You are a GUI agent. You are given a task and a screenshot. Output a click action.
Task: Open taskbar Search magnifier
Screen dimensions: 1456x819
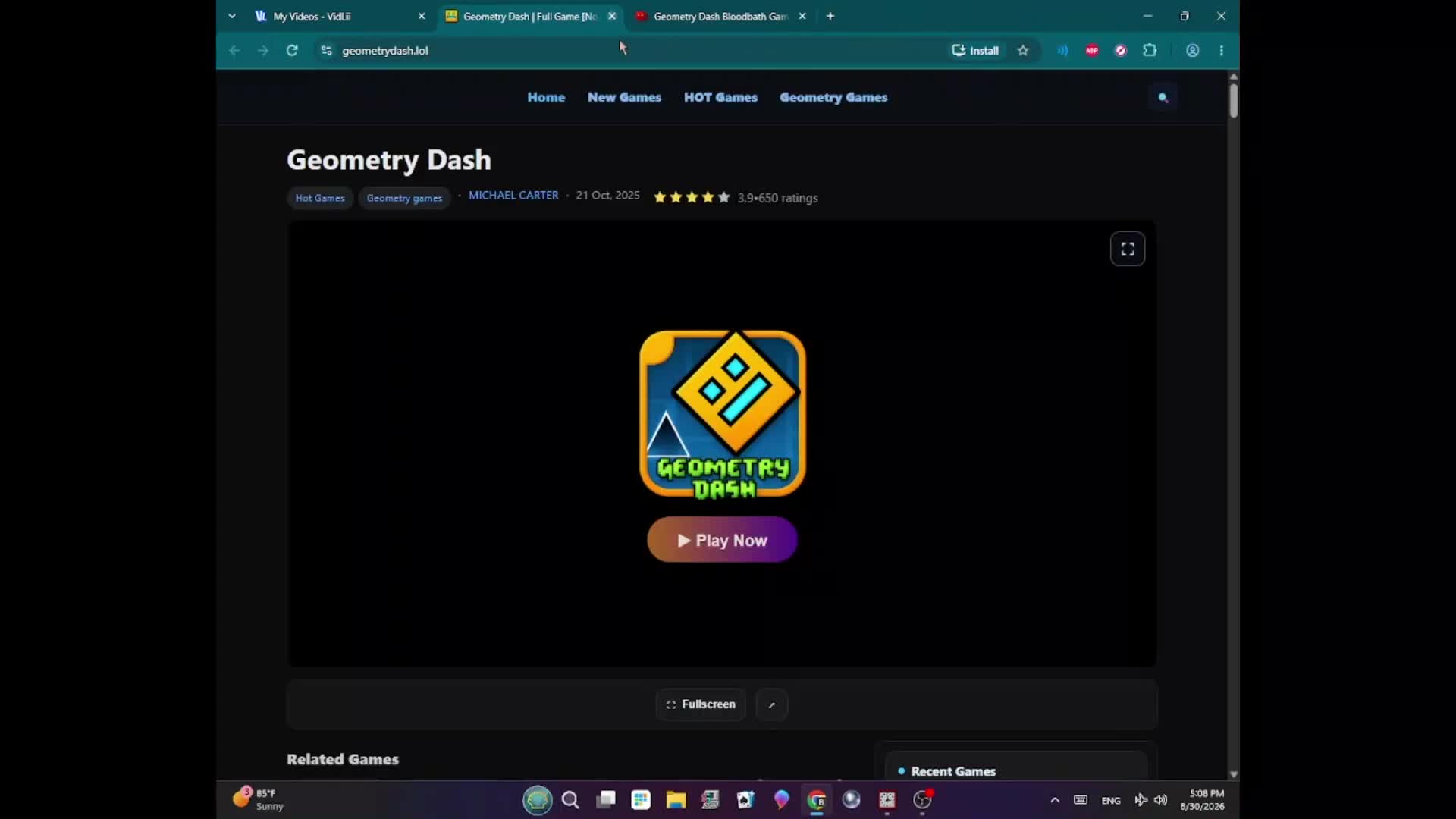[x=570, y=800]
